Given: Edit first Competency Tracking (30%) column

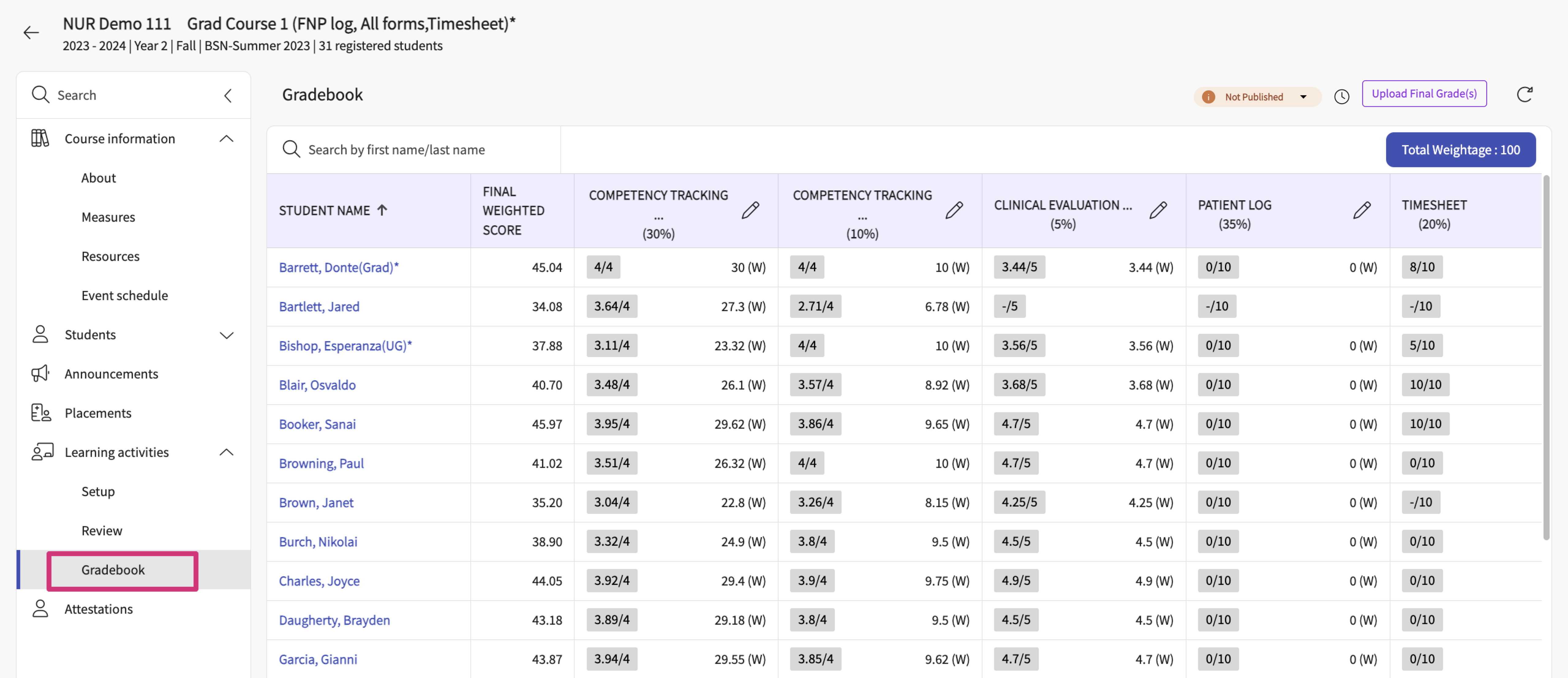Looking at the screenshot, I should 750,211.
